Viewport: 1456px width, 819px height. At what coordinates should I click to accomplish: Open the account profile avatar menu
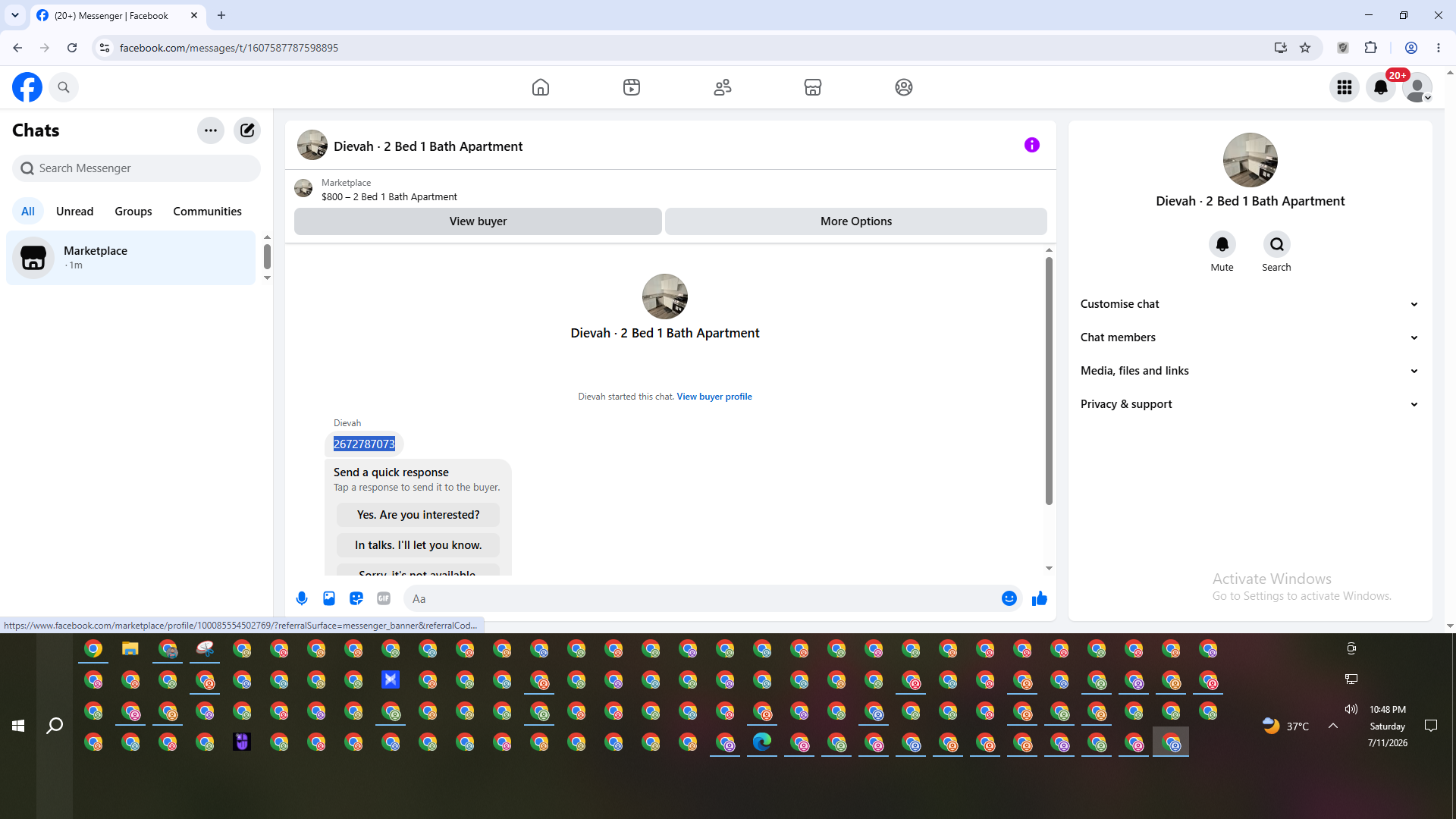(1417, 87)
